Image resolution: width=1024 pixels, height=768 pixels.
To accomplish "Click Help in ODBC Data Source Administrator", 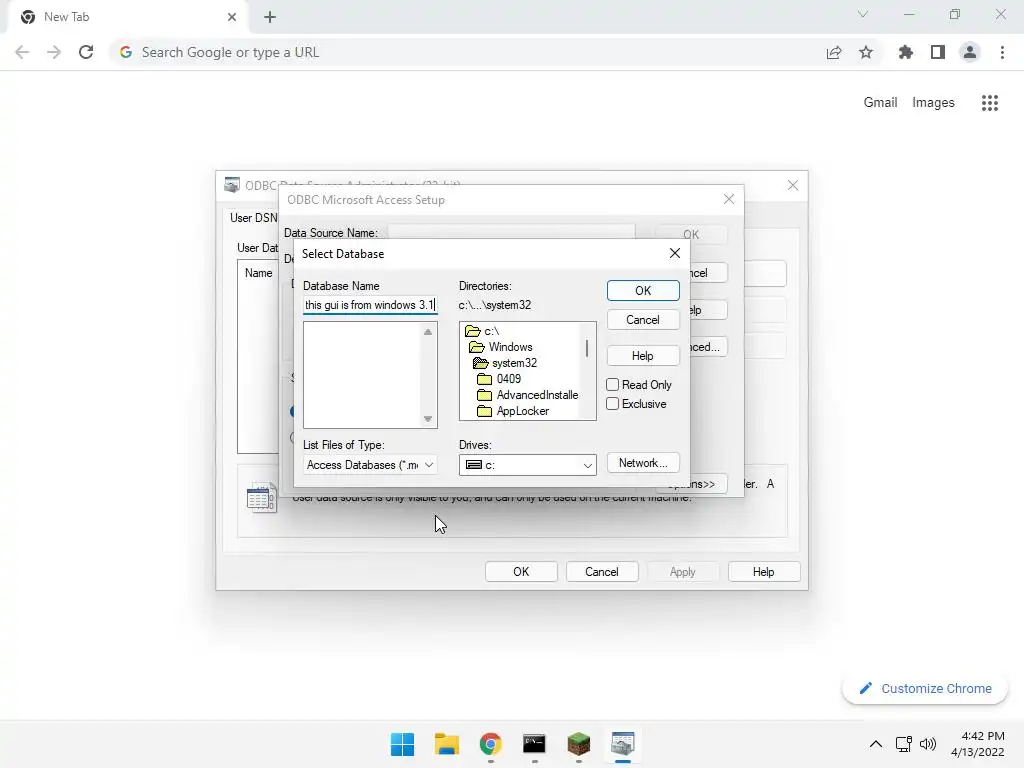I will (764, 572).
